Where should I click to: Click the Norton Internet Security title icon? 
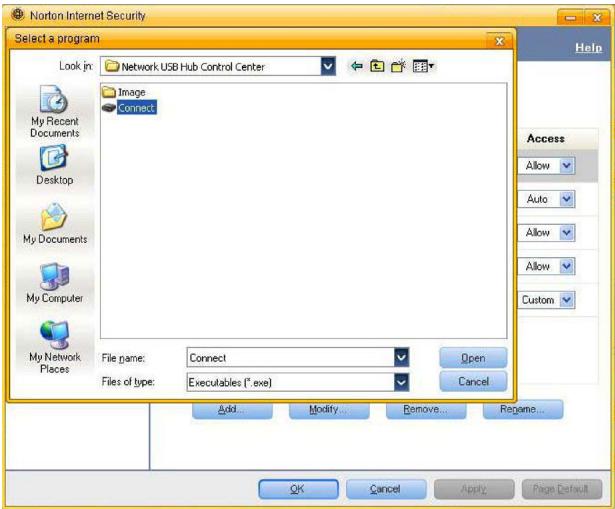pos(18,15)
